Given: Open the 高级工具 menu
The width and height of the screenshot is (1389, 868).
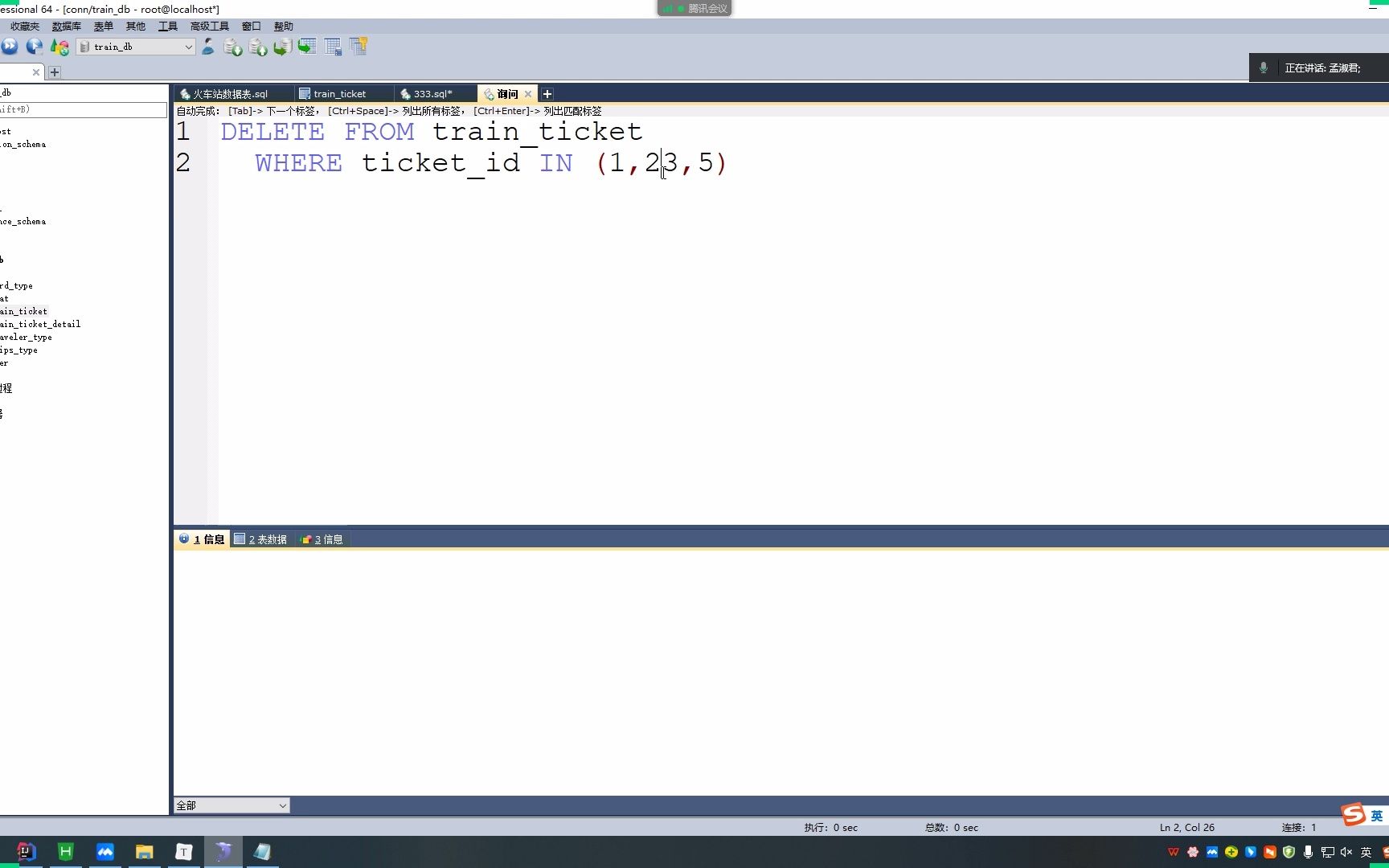Looking at the screenshot, I should [x=209, y=27].
